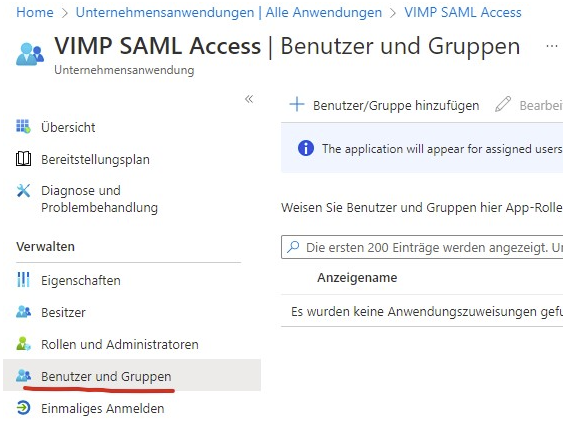
Task: Click the Besitzer people icon
Action: [24, 311]
